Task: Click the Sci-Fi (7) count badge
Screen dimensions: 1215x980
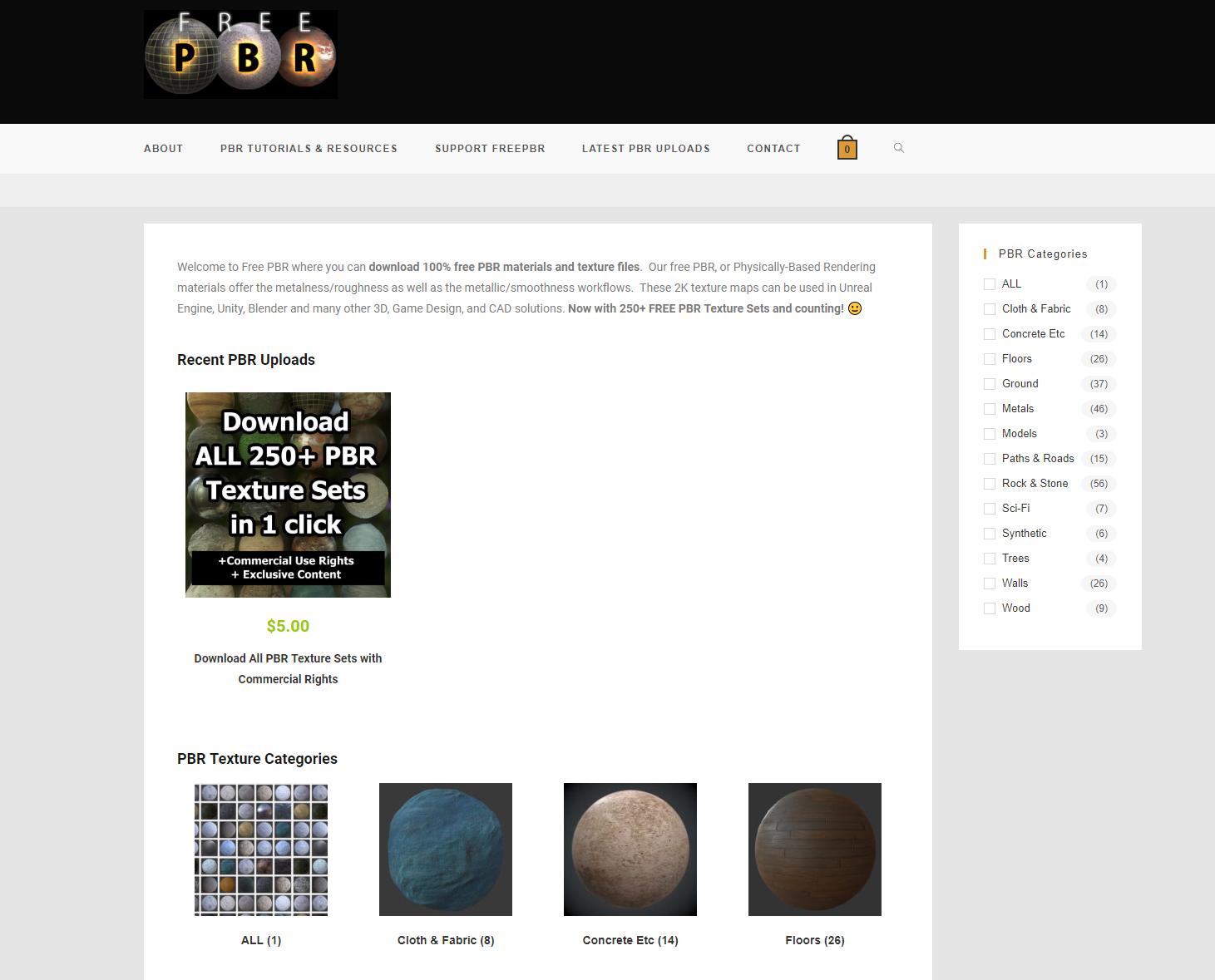Action: pyautogui.click(x=1101, y=509)
